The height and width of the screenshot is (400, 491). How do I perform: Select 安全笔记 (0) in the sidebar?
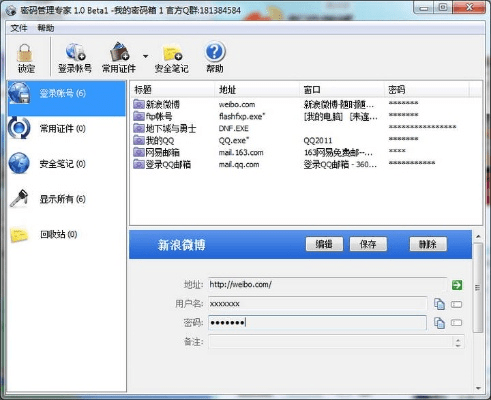(66, 164)
